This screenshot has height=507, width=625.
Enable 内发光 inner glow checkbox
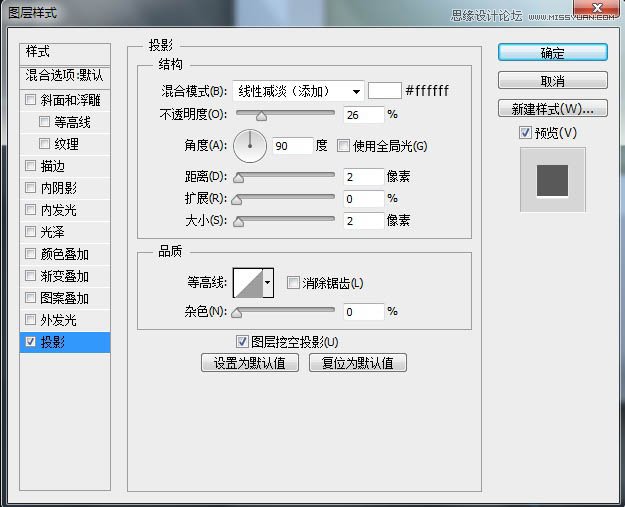[30, 209]
